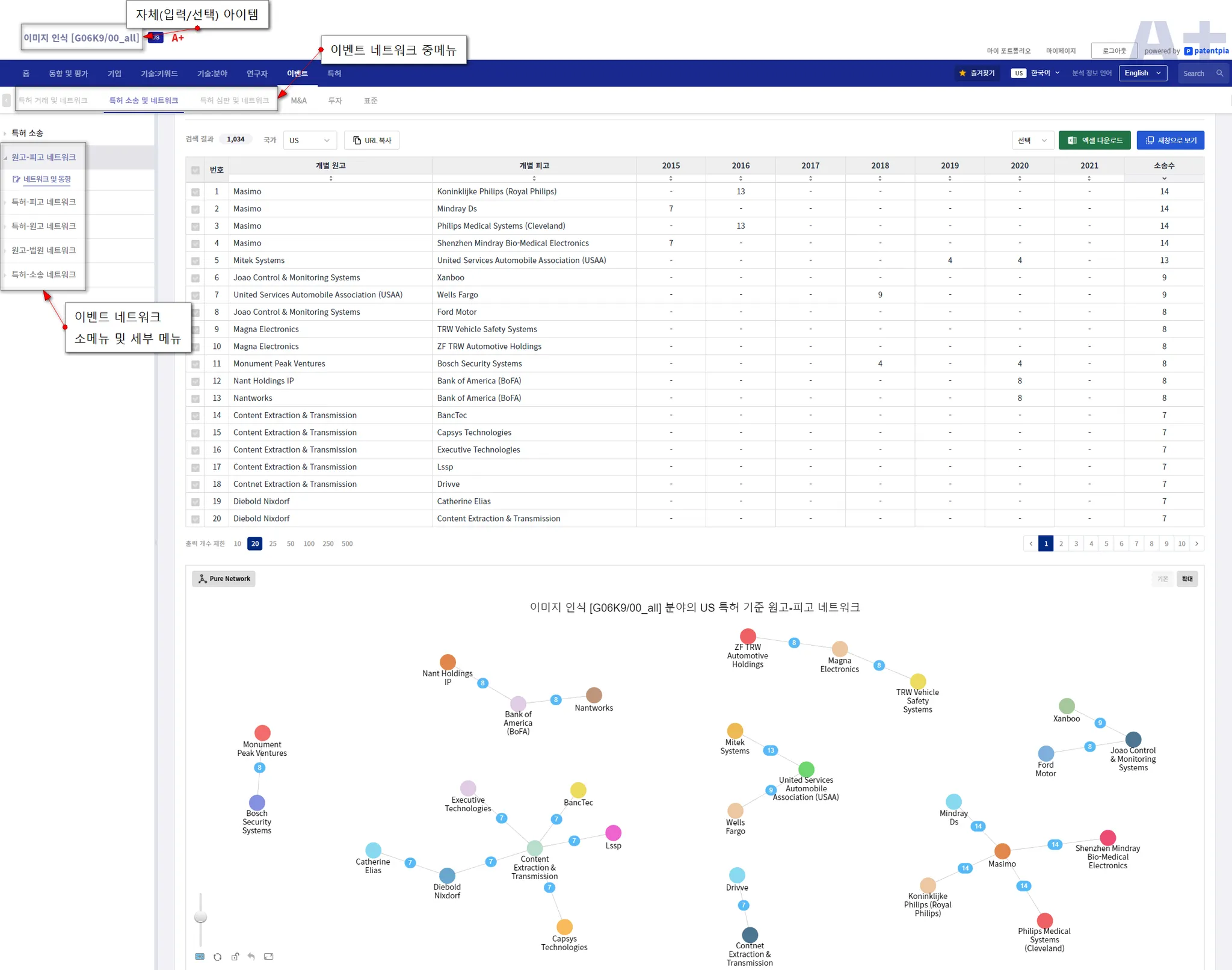This screenshot has width=1232, height=970.
Task: Click the 즐겨찾기 star favorites button
Action: pos(977,73)
